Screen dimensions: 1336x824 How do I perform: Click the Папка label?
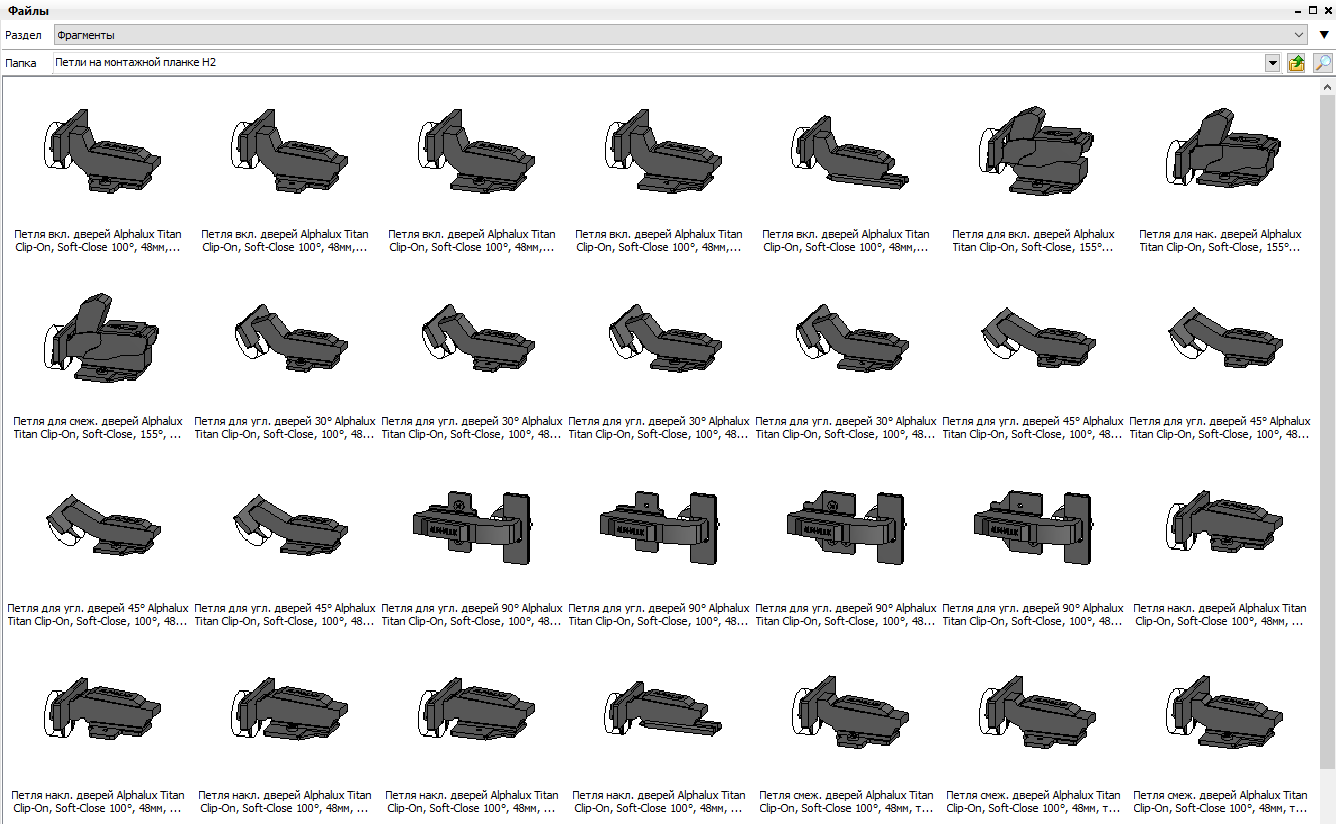(21, 63)
